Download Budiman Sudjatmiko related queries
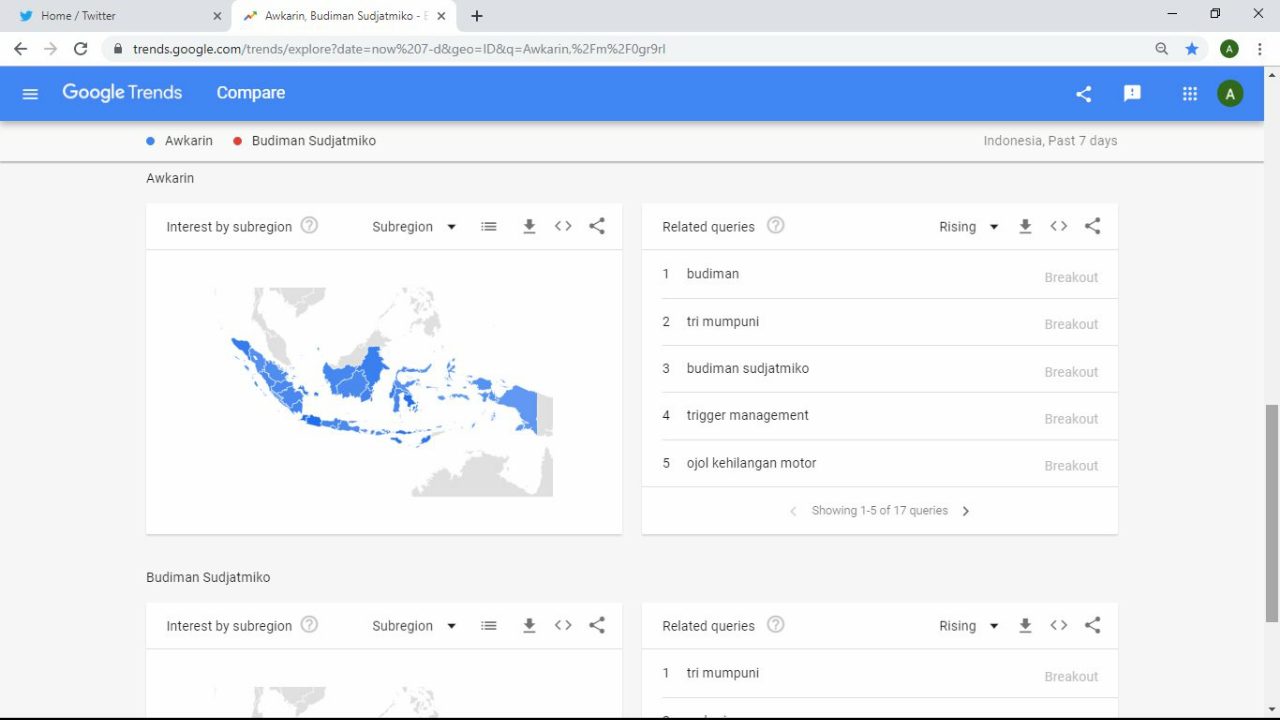 [1025, 625]
